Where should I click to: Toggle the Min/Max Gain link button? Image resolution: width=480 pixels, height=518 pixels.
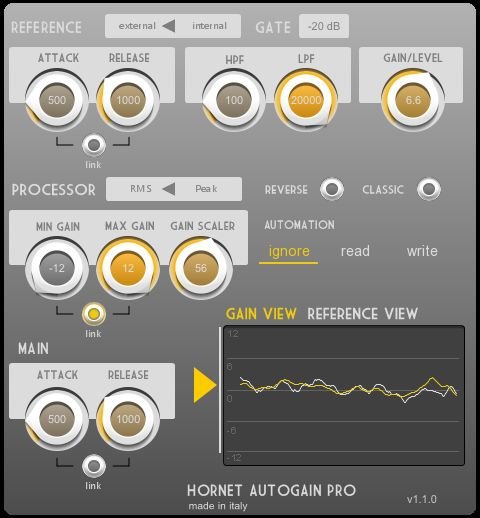(94, 314)
